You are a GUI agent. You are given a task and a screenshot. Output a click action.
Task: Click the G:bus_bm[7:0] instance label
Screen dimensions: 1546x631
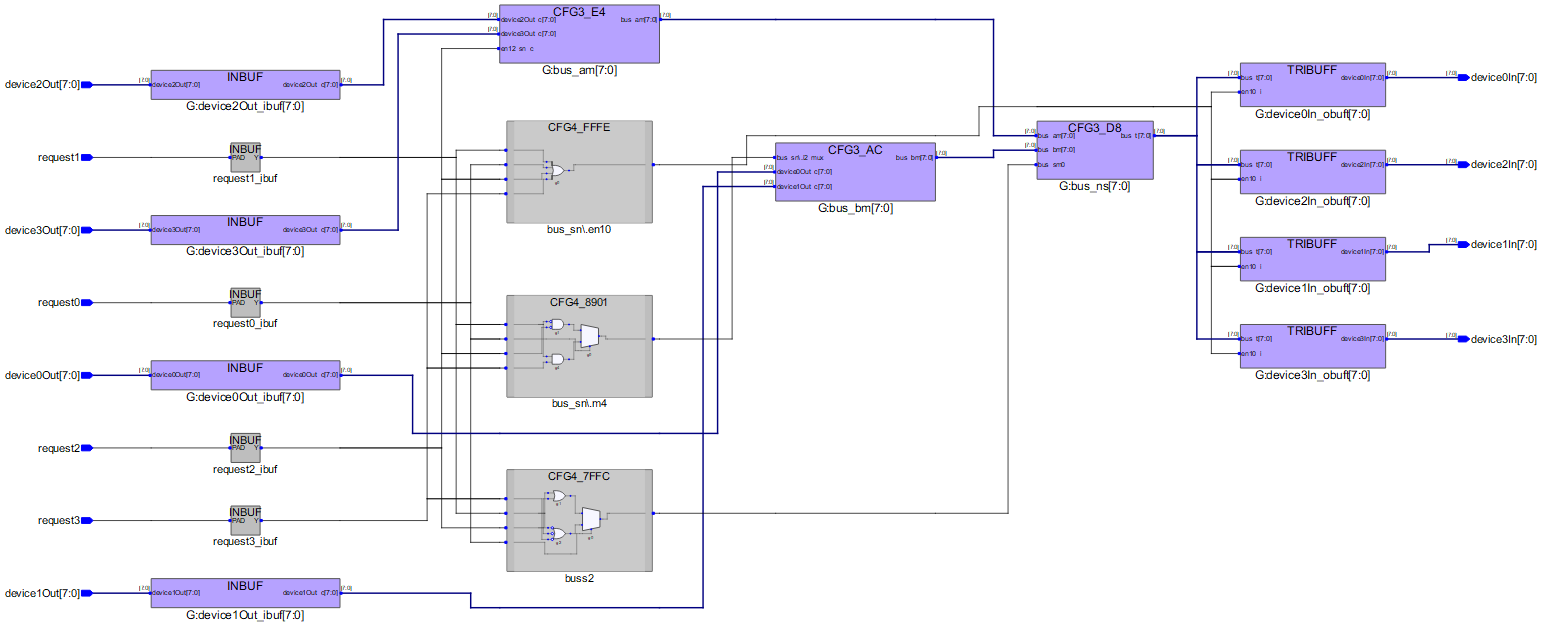(856, 208)
